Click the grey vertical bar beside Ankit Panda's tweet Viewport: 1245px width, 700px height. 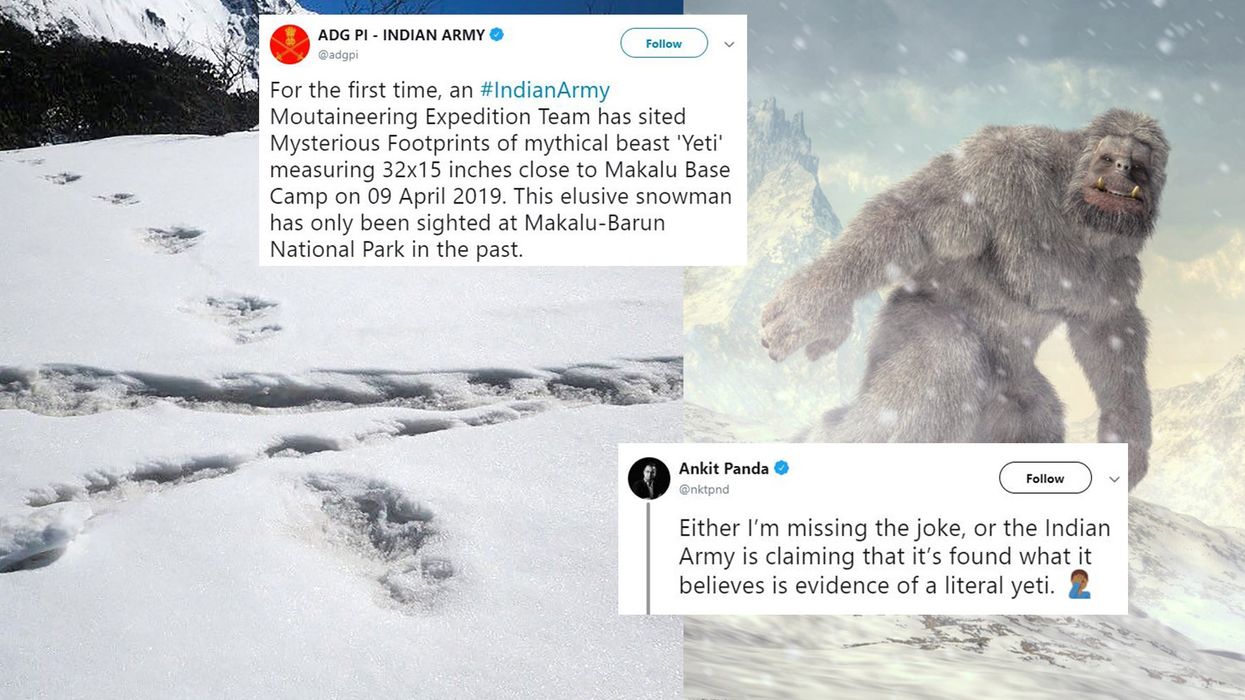coord(648,558)
